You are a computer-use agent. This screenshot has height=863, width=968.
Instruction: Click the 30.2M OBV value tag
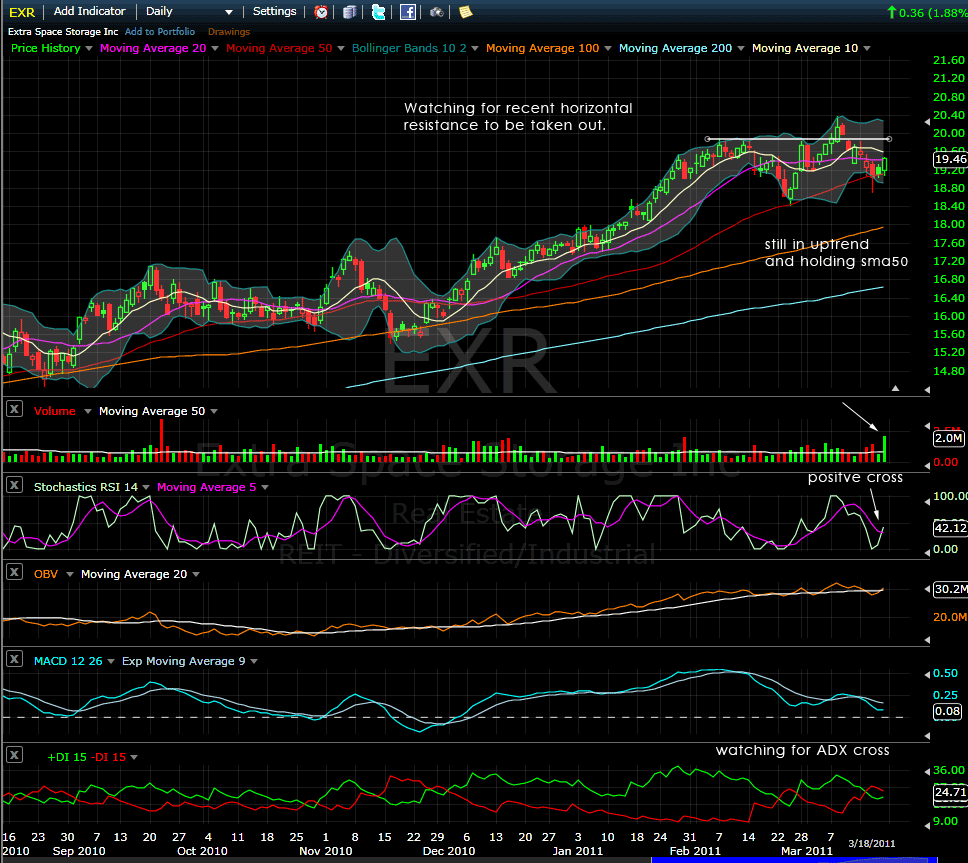[950, 589]
